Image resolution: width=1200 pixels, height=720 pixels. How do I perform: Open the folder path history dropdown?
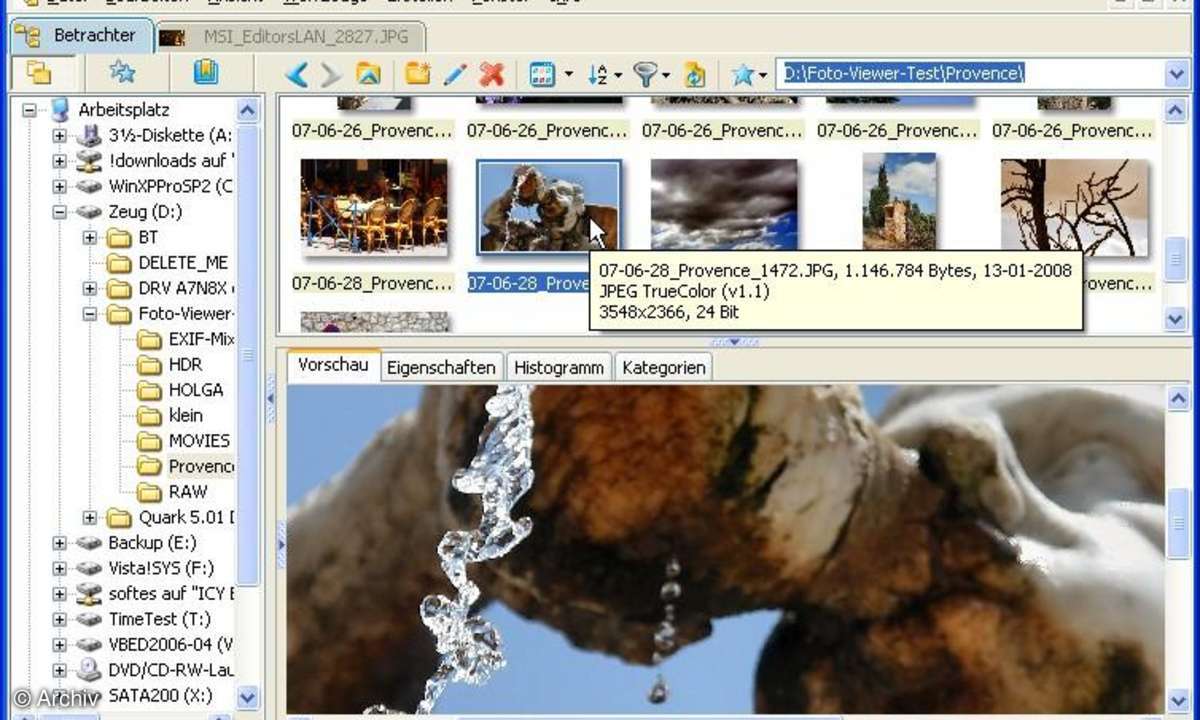[x=1176, y=74]
